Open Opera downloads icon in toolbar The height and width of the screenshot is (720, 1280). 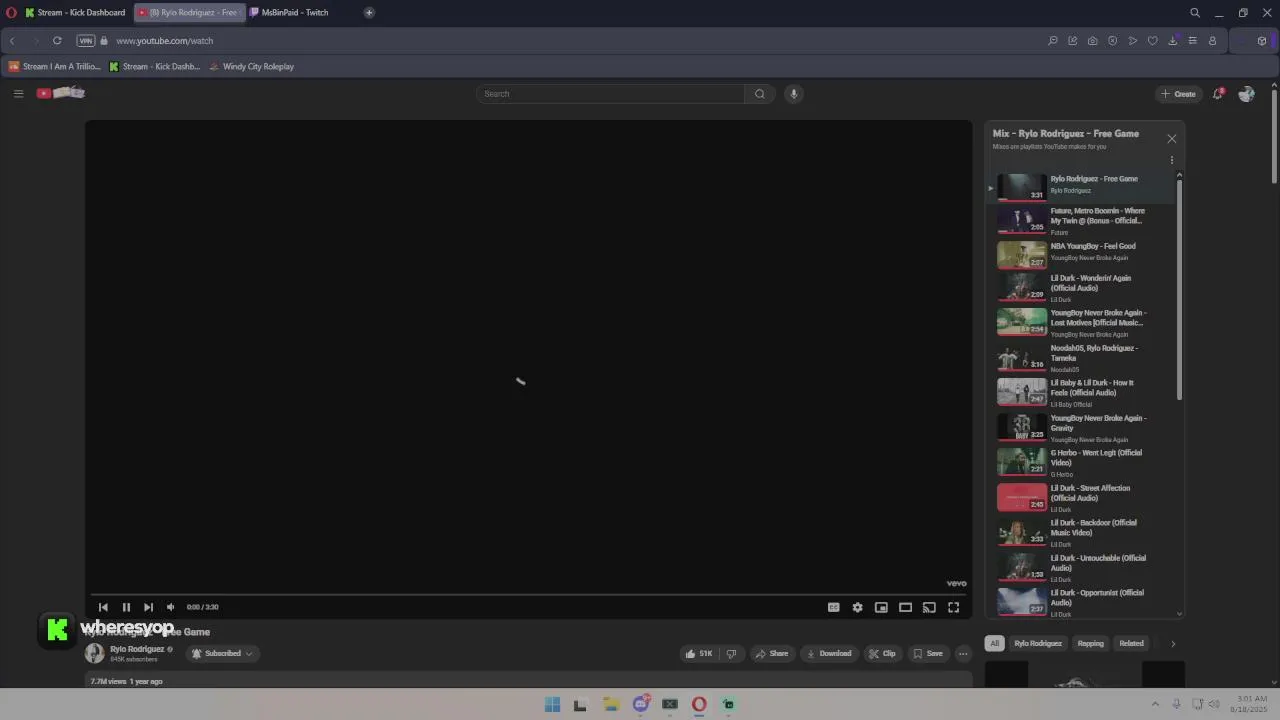(1172, 41)
